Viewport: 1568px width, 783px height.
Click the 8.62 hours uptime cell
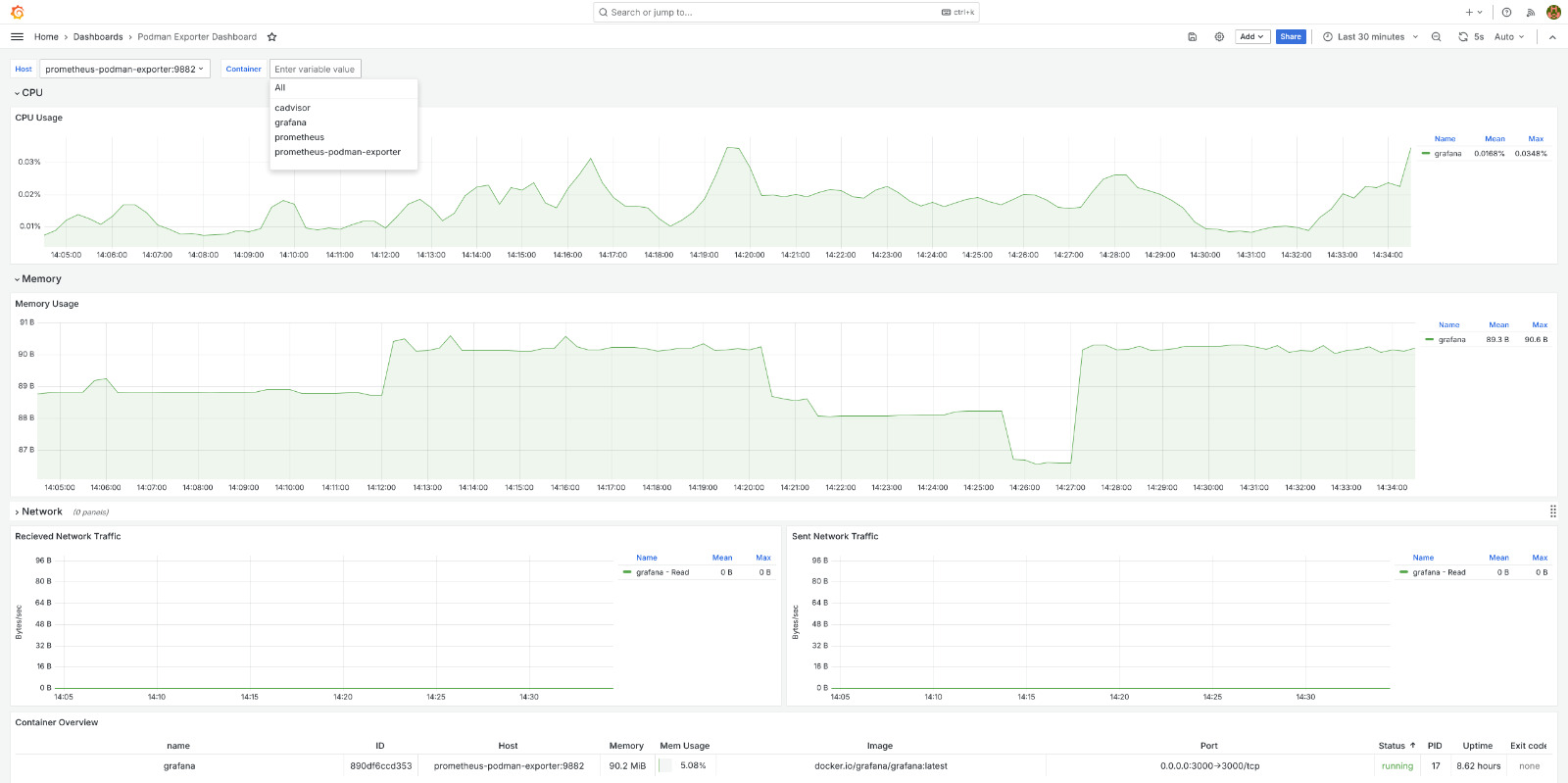tap(1479, 766)
